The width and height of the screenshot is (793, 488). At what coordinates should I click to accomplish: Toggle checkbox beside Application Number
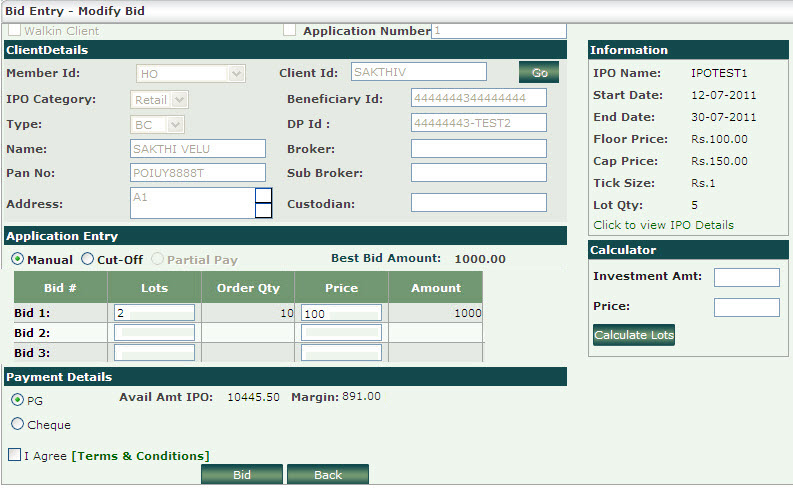[290, 31]
